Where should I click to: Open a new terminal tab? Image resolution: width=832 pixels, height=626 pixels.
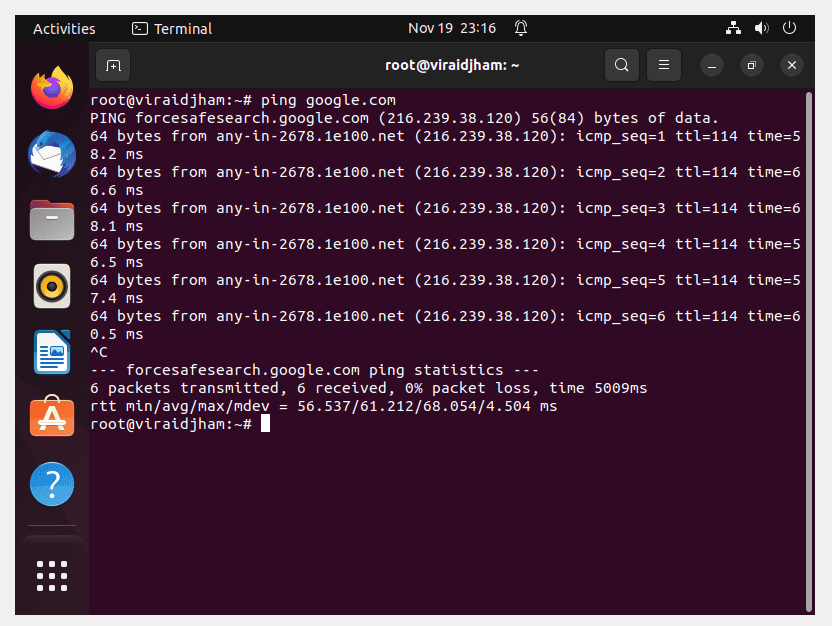pyautogui.click(x=113, y=65)
